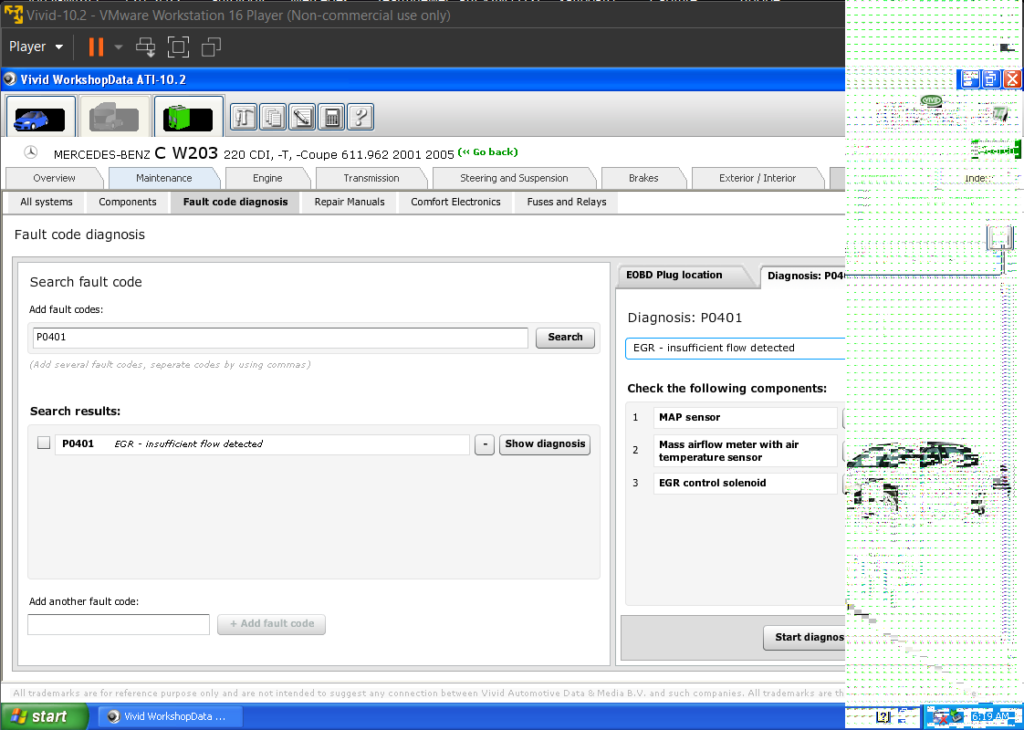Open the Brakes tab
Screen dimensions: 1024x730
tap(643, 178)
